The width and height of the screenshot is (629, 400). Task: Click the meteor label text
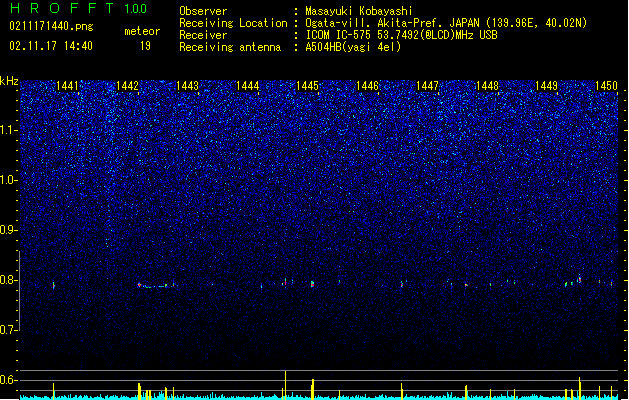(x=142, y=31)
